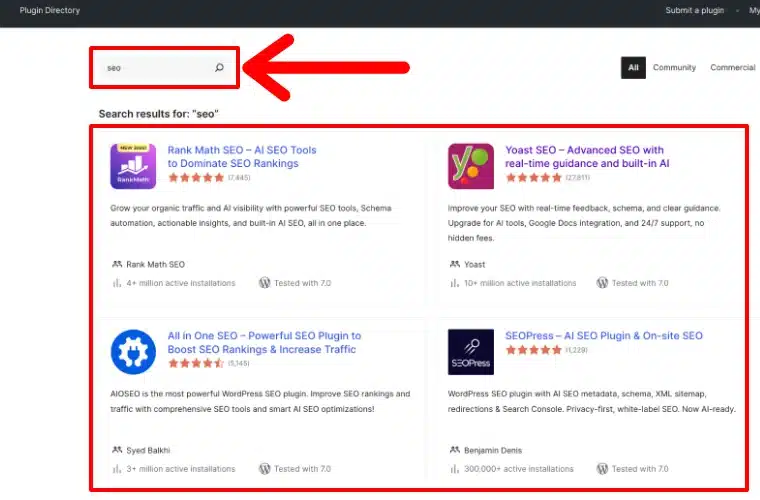Click bar chart icon beside 300,000+ installations

(454, 469)
